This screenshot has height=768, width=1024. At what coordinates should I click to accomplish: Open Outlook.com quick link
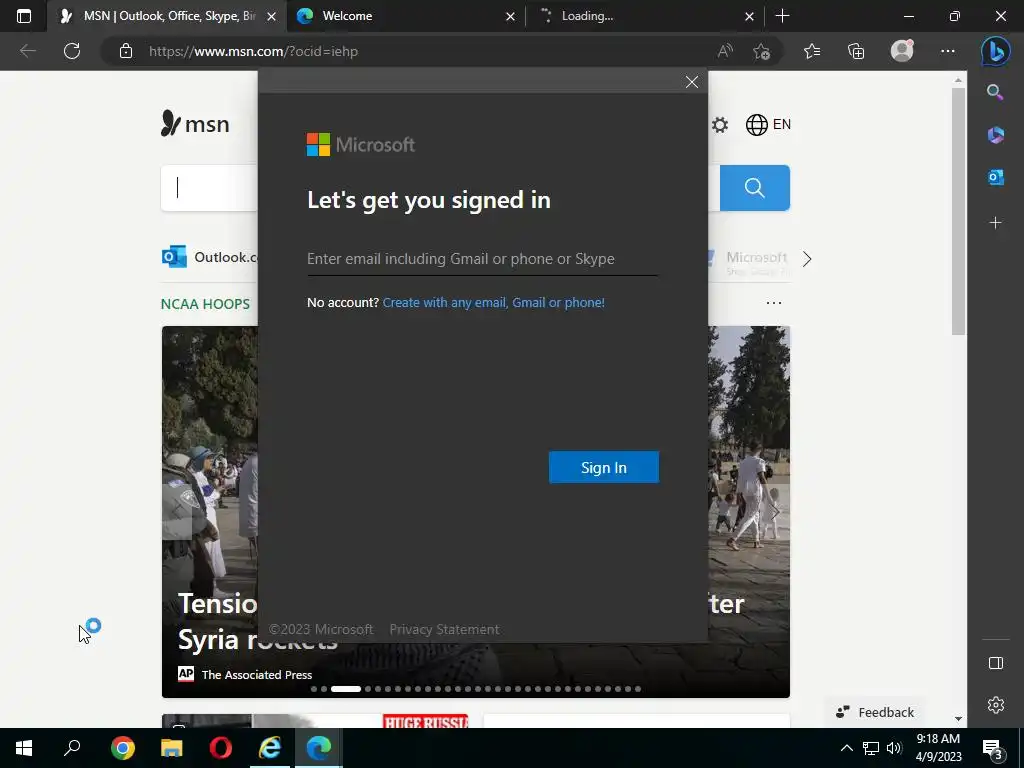click(x=210, y=257)
